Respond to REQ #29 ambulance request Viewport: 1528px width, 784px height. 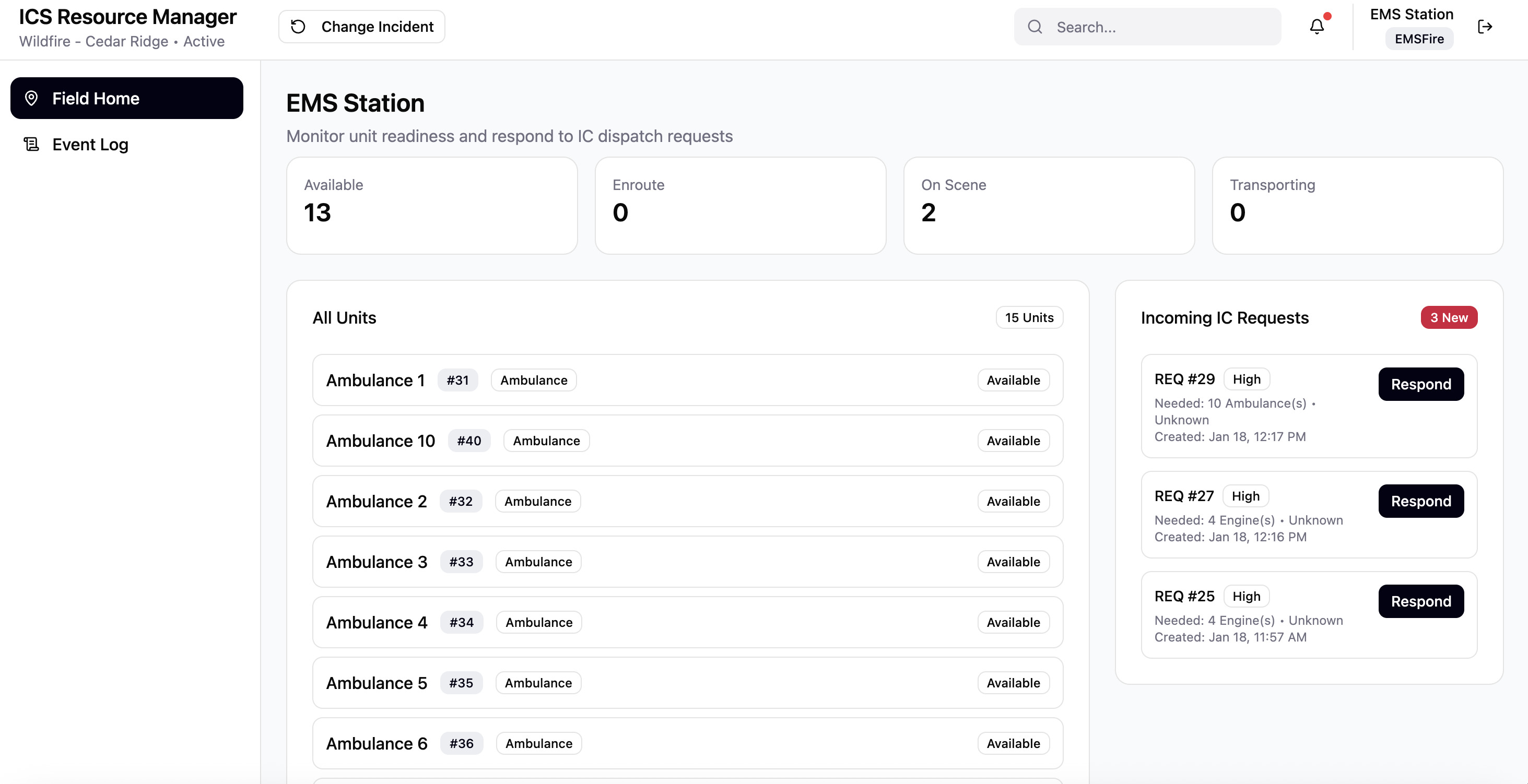coord(1420,384)
